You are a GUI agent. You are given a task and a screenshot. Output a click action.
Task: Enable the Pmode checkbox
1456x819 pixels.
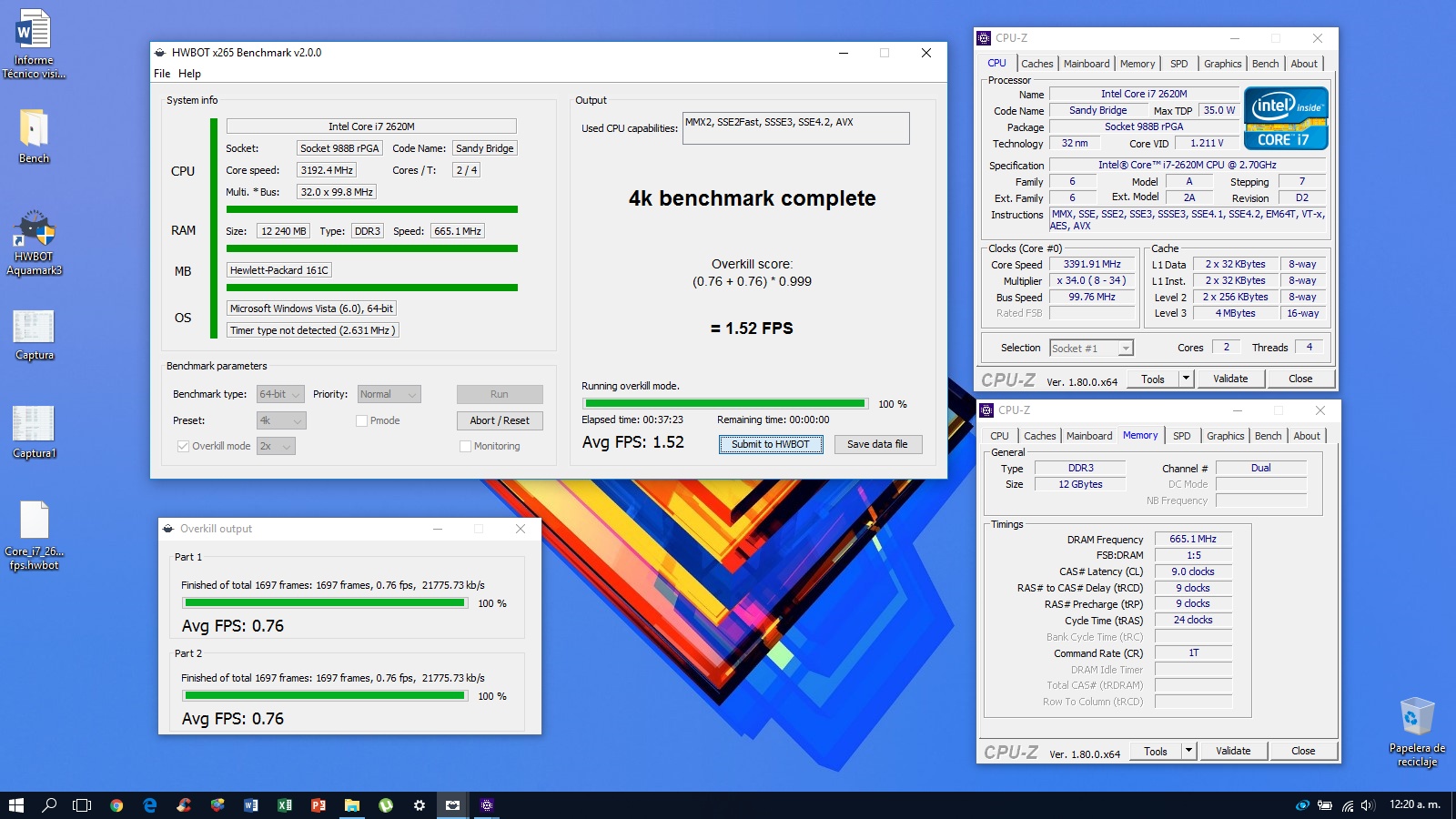pyautogui.click(x=361, y=420)
